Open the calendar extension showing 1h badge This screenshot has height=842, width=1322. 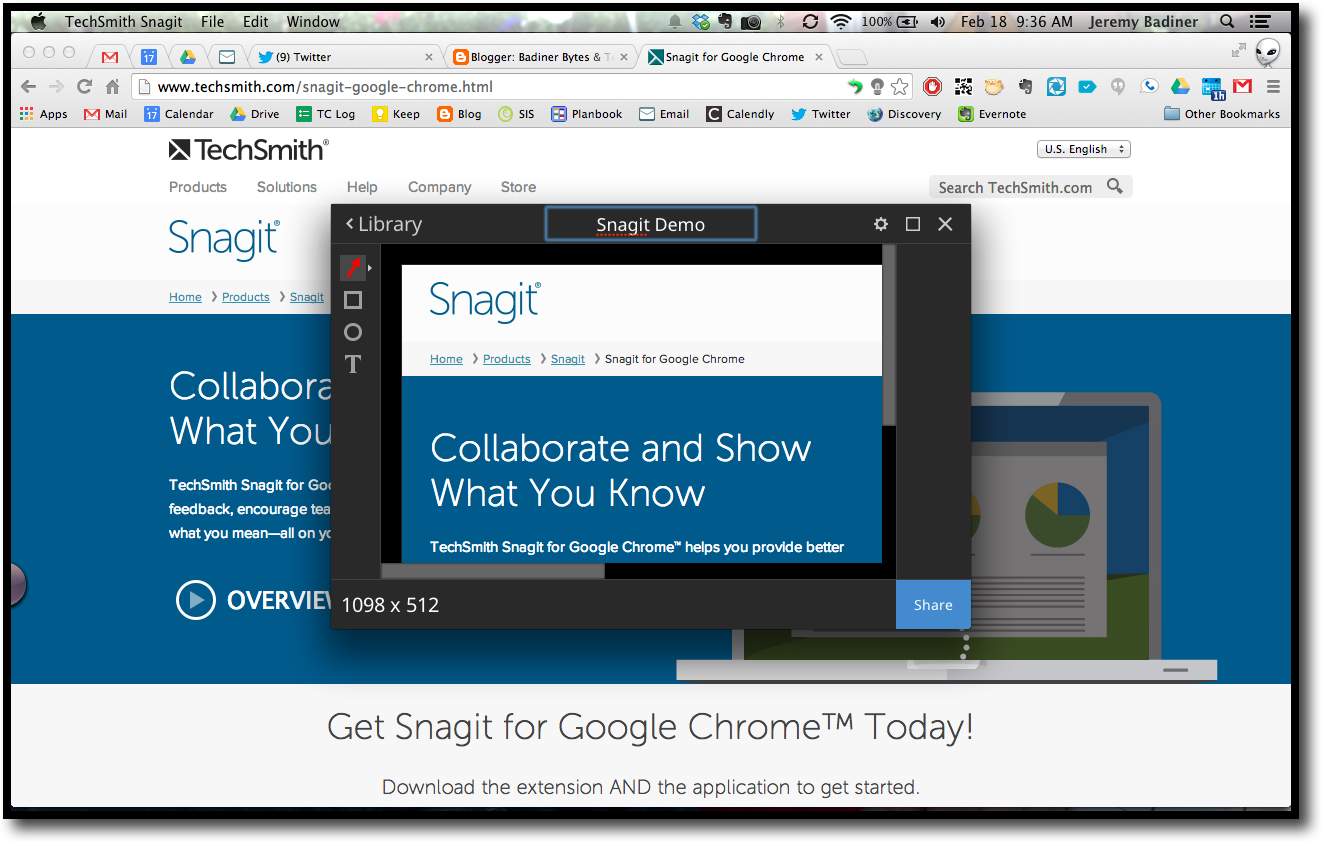click(1212, 88)
